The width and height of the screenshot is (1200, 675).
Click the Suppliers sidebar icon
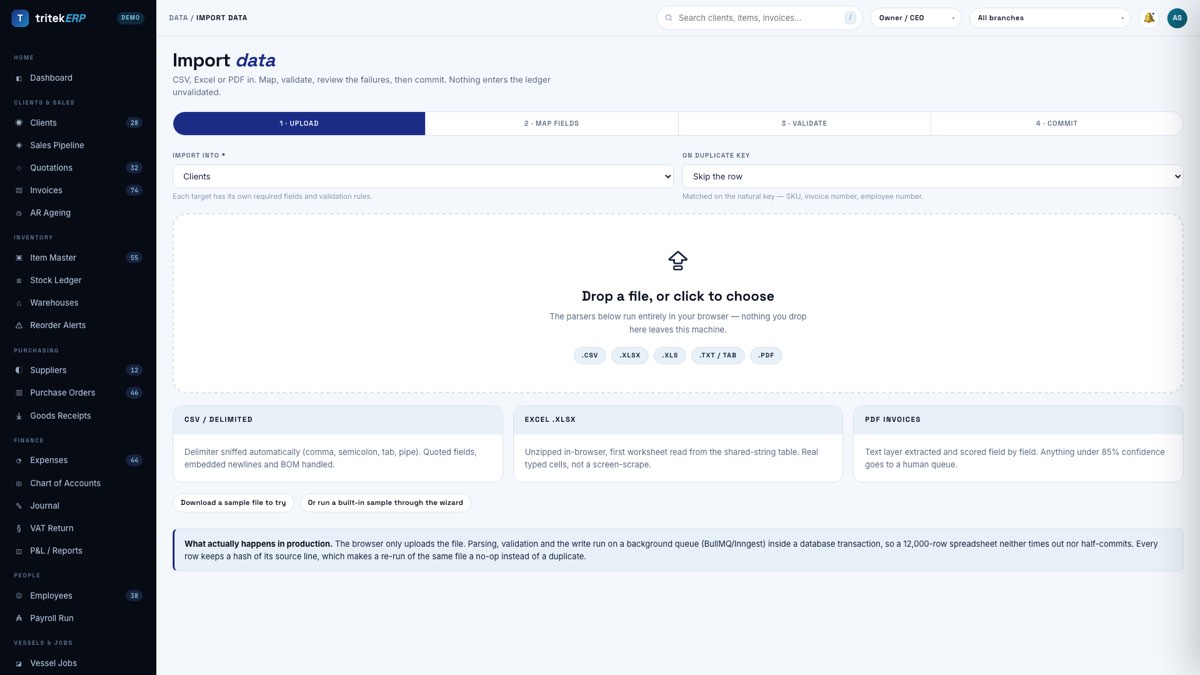pyautogui.click(x=19, y=370)
